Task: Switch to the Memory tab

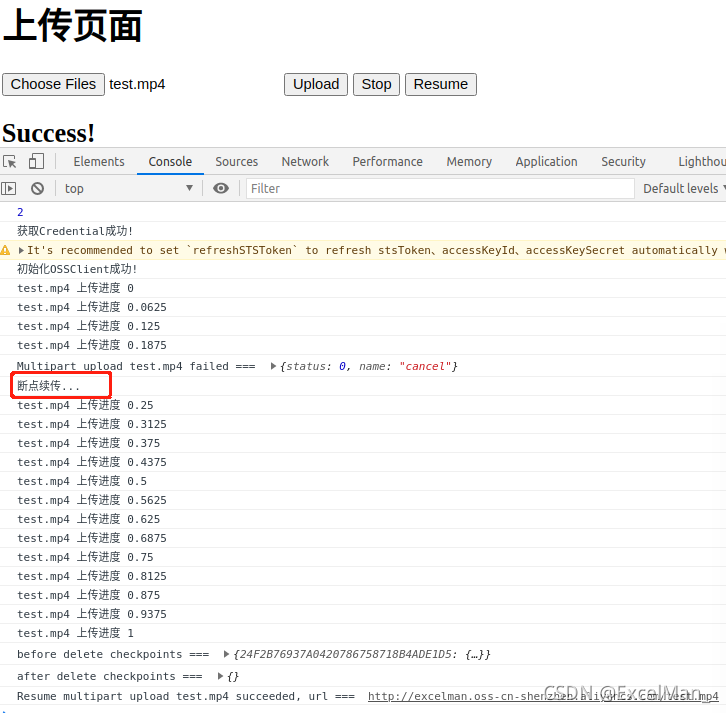Action: (x=469, y=162)
